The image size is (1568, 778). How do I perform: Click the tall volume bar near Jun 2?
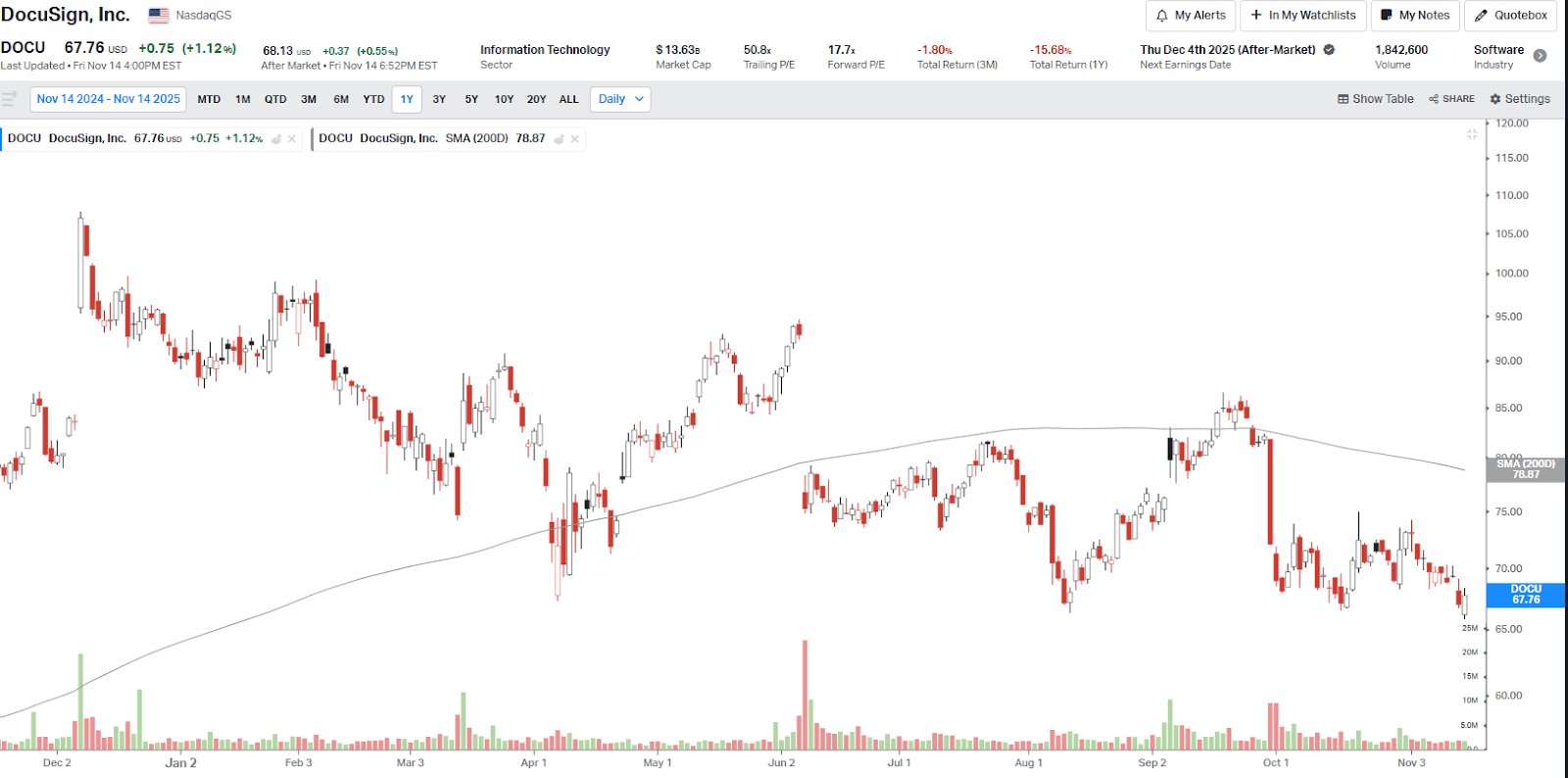click(805, 695)
